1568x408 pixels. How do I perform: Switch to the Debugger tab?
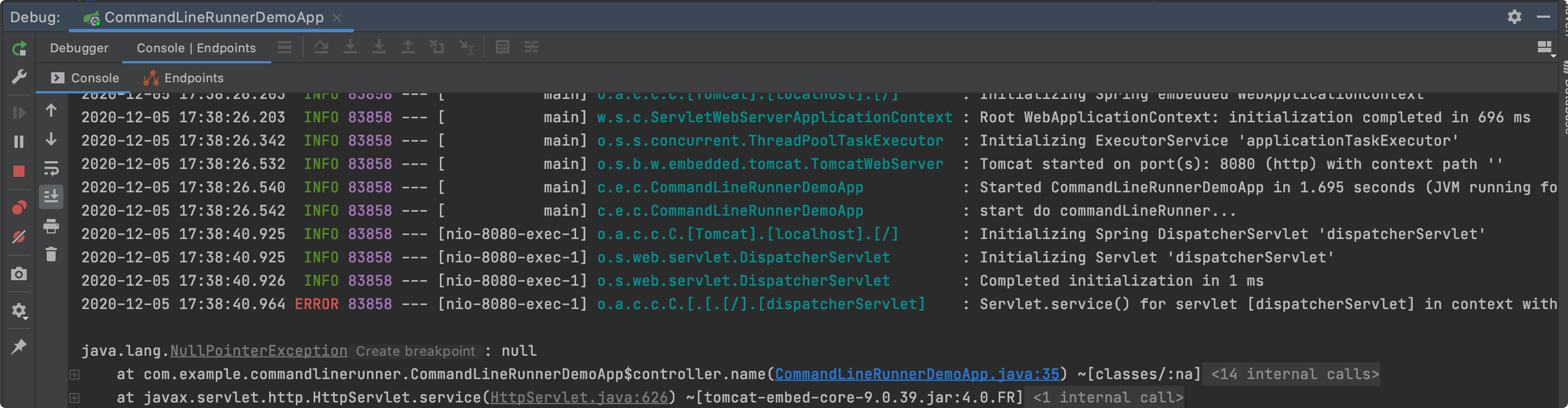[79, 48]
